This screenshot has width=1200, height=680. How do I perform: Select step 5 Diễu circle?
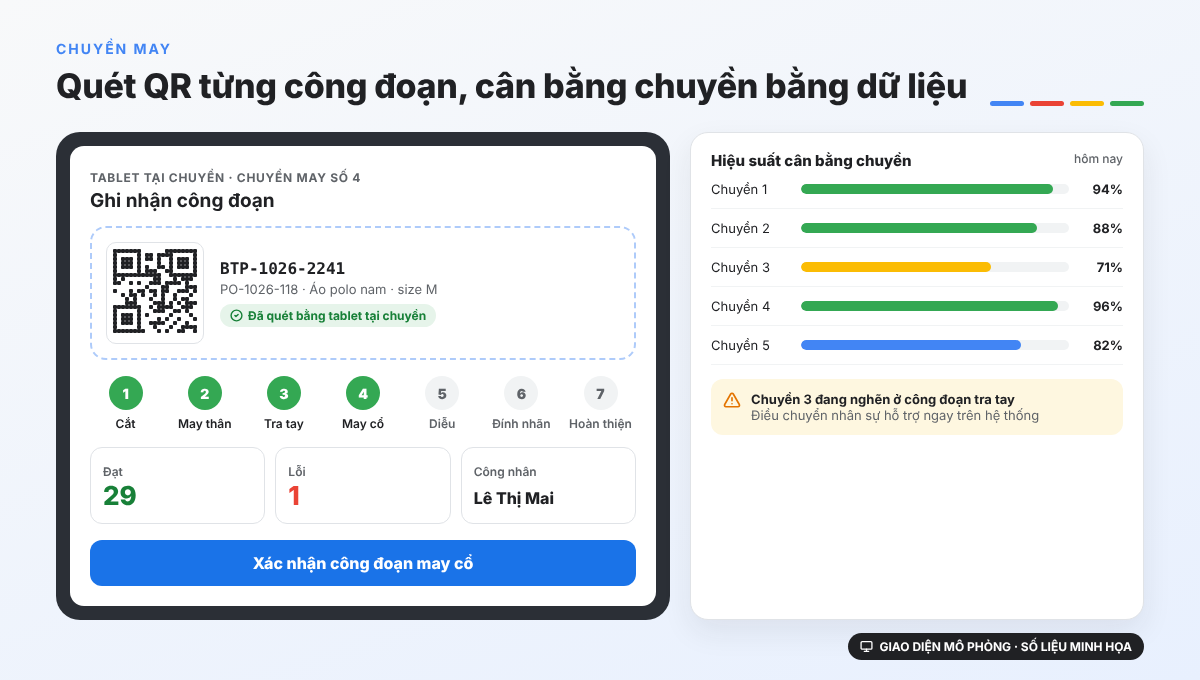pyautogui.click(x=442, y=394)
